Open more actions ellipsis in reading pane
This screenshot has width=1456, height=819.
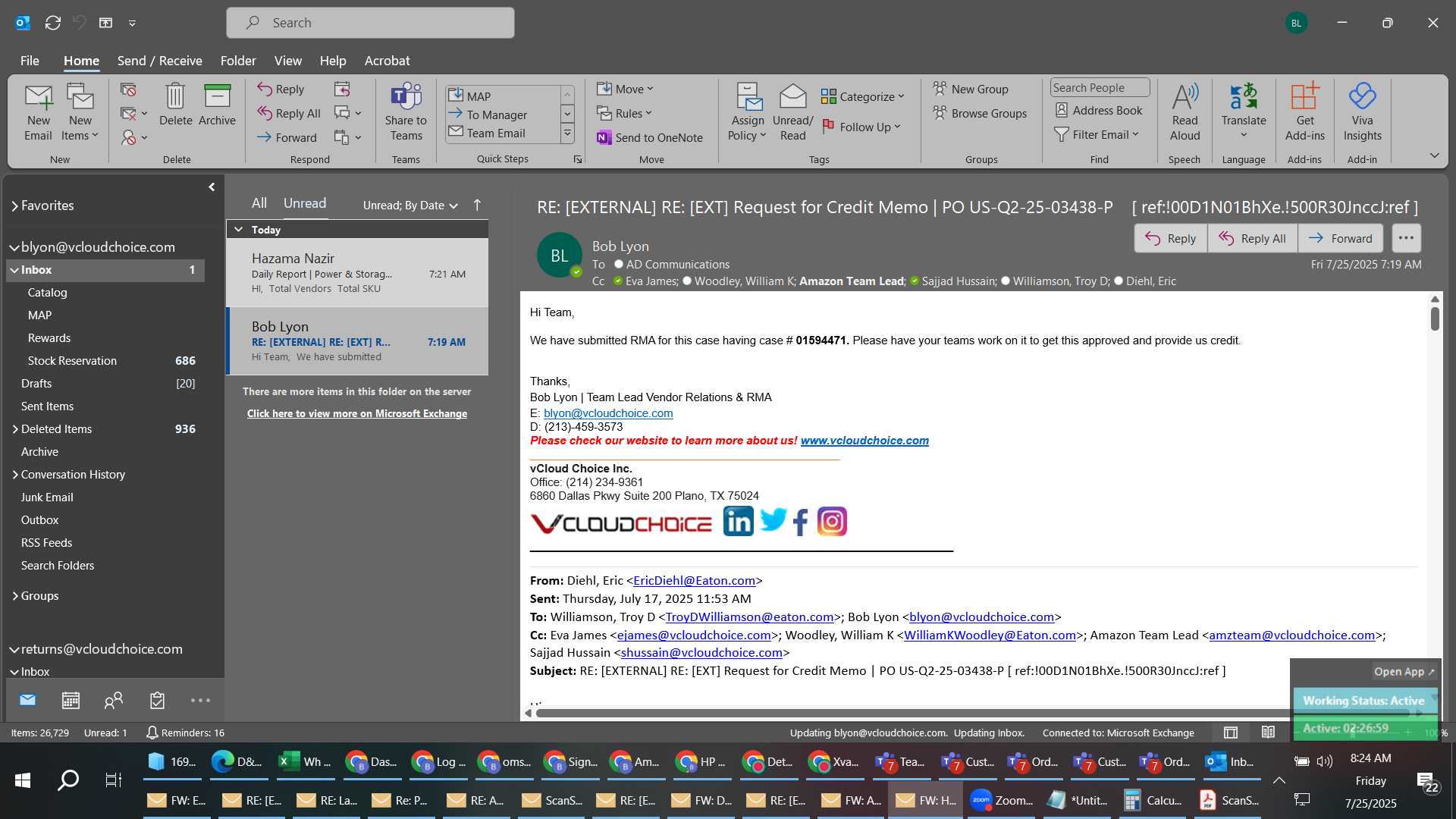click(x=1406, y=238)
